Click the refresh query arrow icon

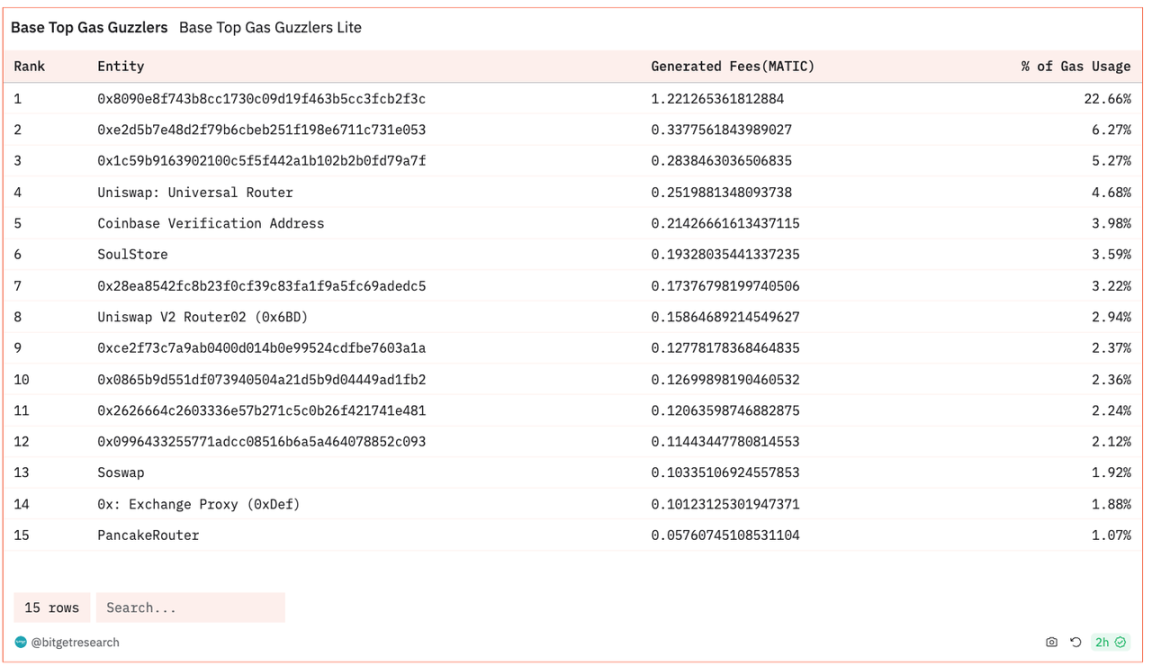[x=1076, y=642]
